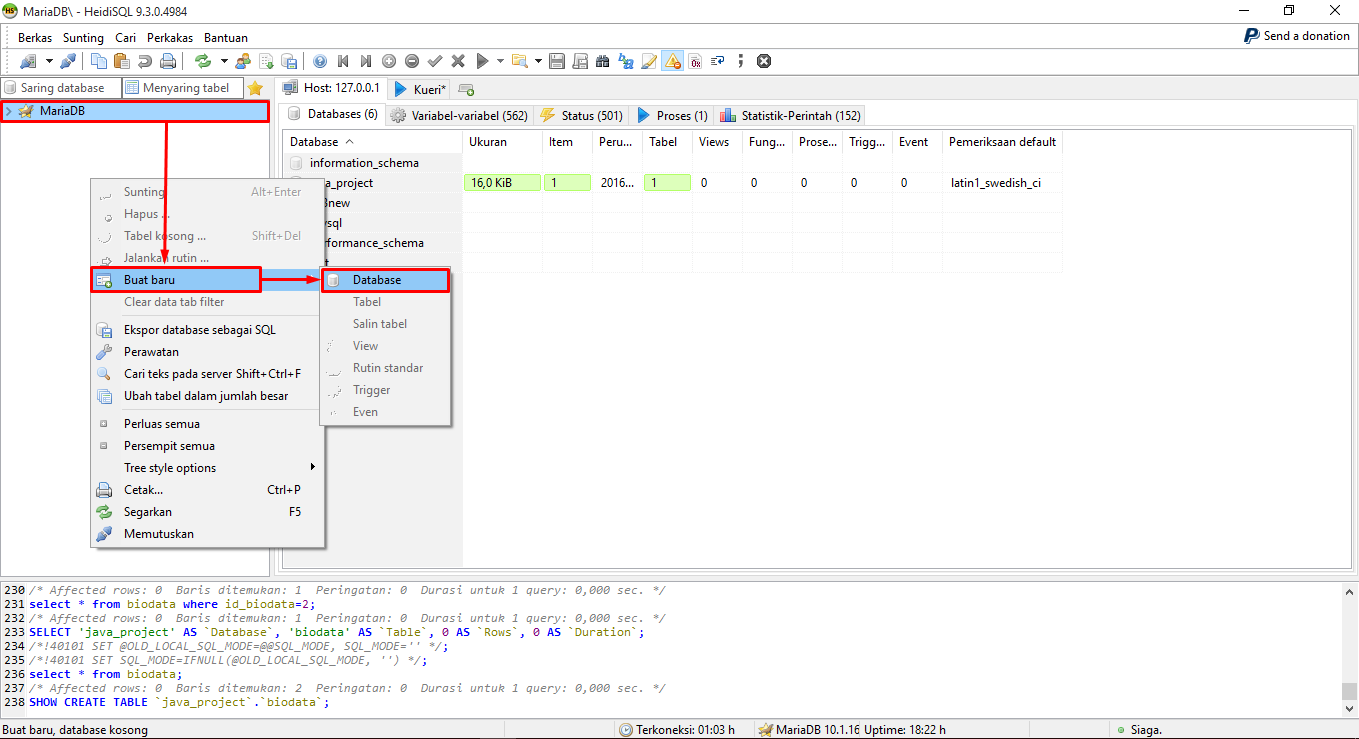1359x739 pixels.
Task: Click the copy icon in toolbar
Action: point(99,61)
